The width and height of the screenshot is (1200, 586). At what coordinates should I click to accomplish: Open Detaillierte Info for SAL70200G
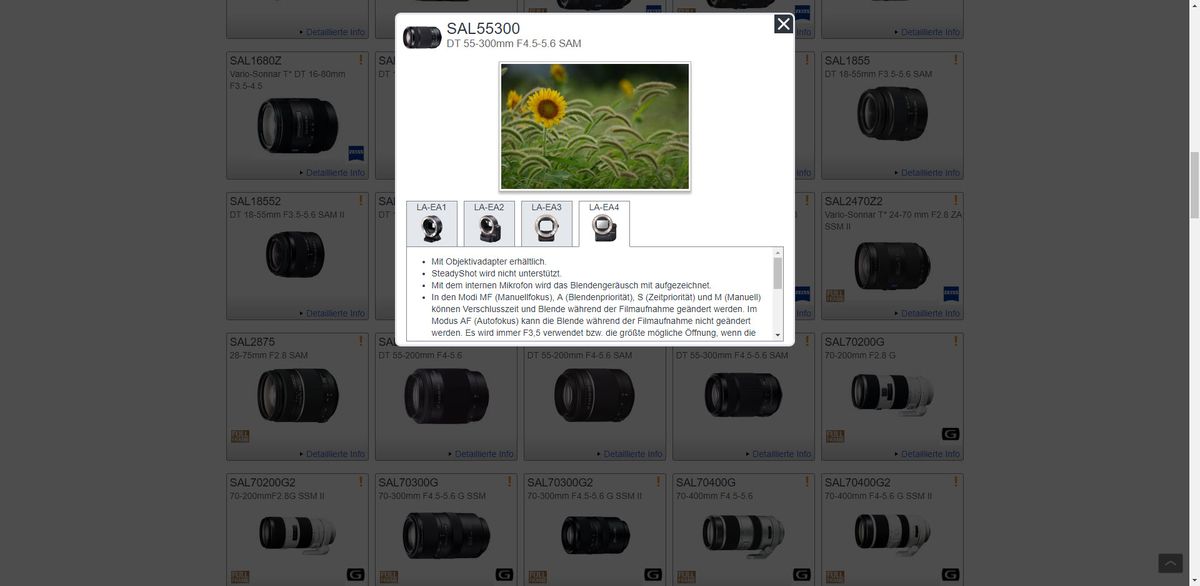(930, 454)
